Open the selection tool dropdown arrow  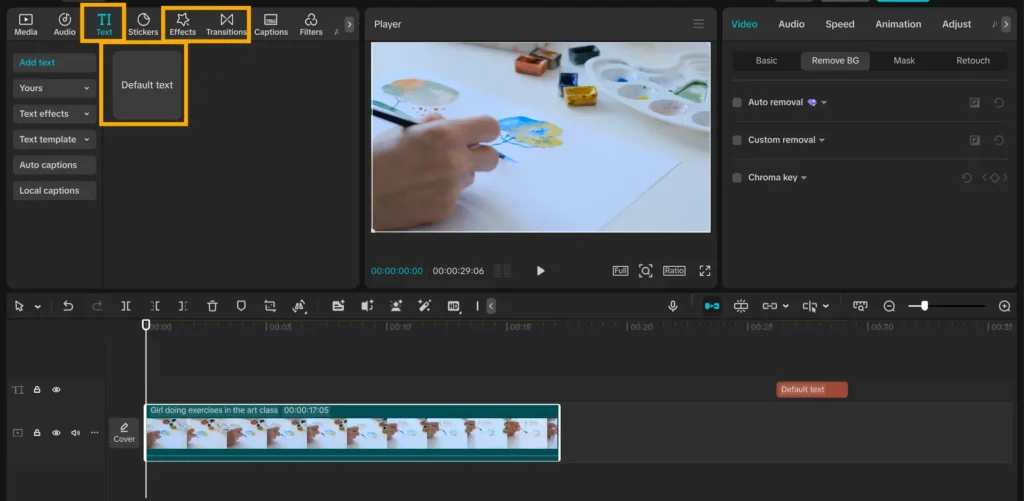[x=38, y=306]
